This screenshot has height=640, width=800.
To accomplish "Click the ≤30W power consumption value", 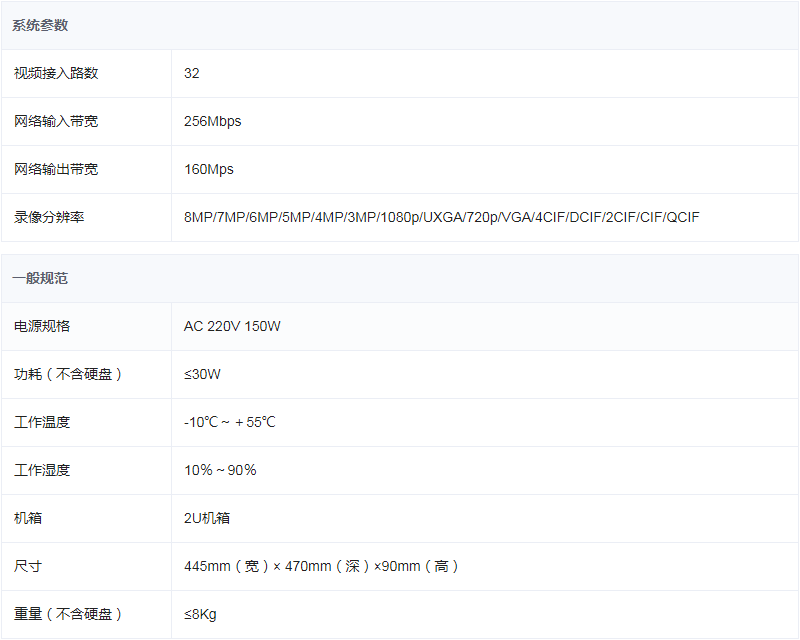I will [202, 374].
